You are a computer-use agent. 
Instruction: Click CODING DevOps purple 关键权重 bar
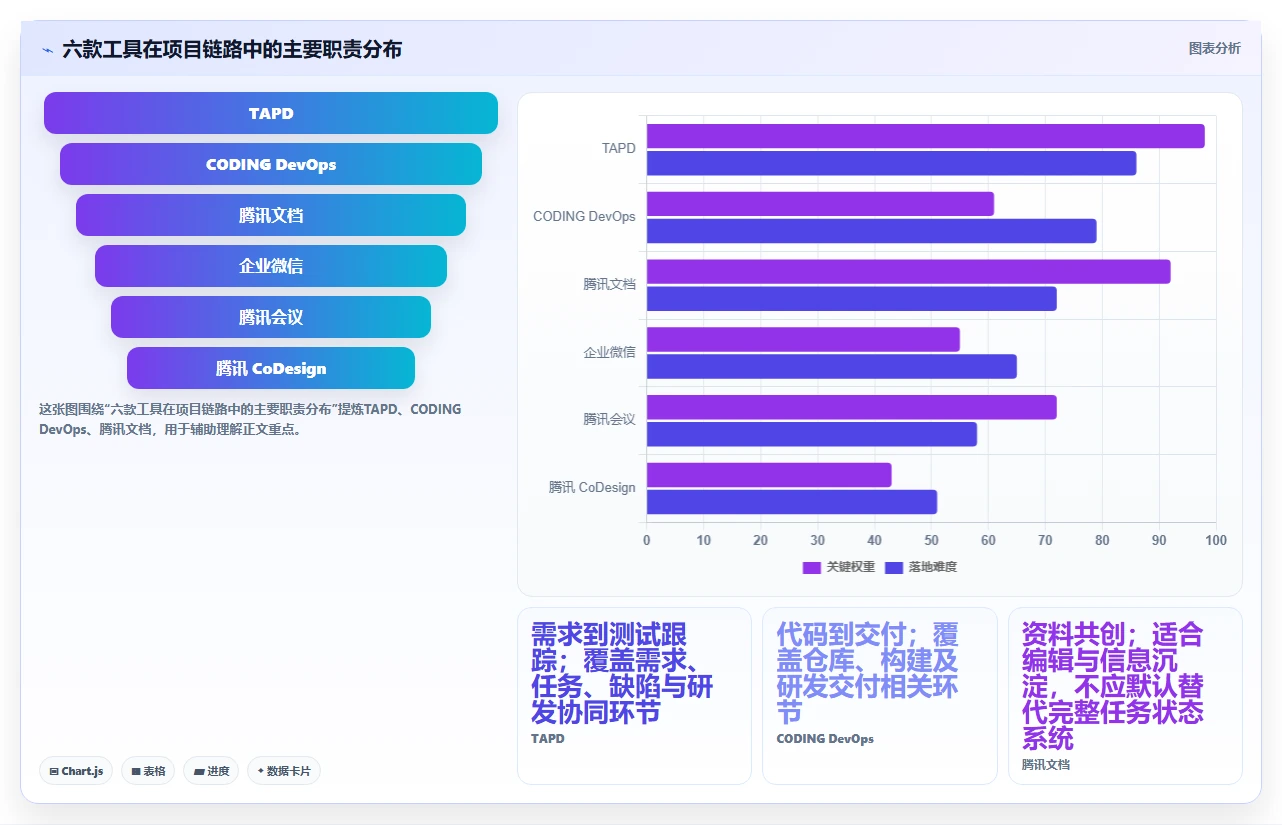tap(820, 204)
